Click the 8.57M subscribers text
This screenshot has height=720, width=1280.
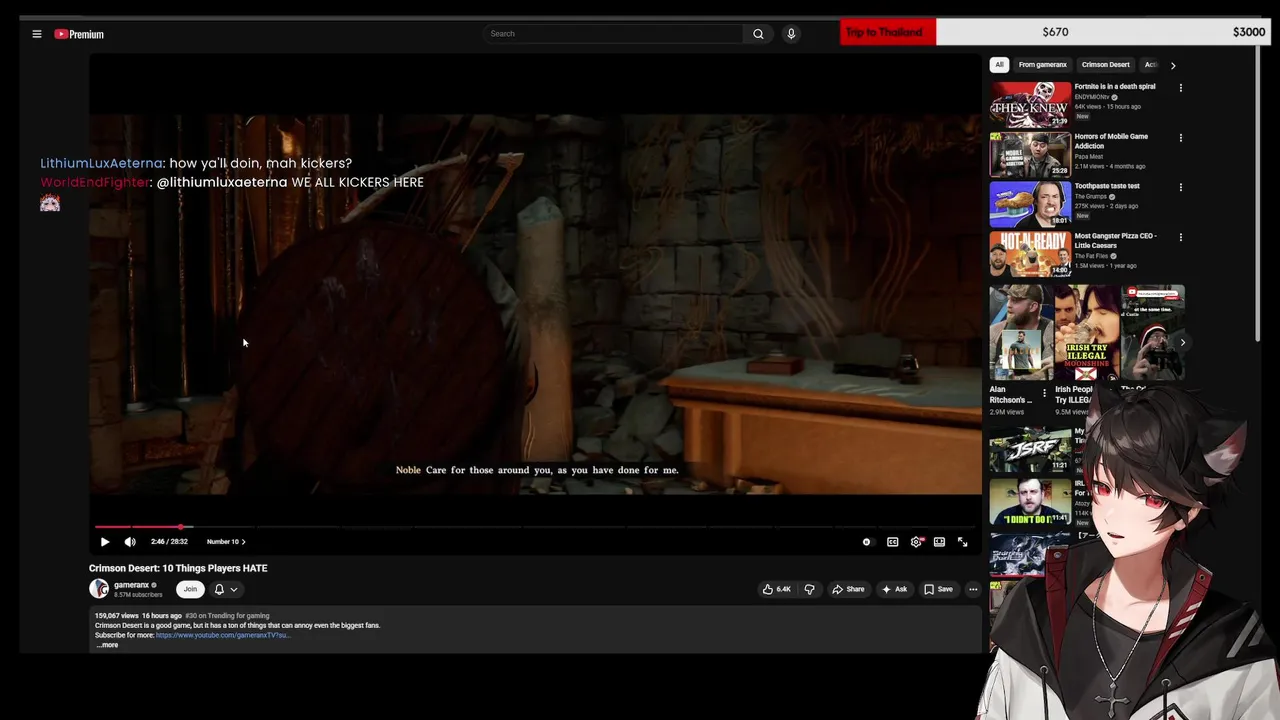(x=138, y=595)
